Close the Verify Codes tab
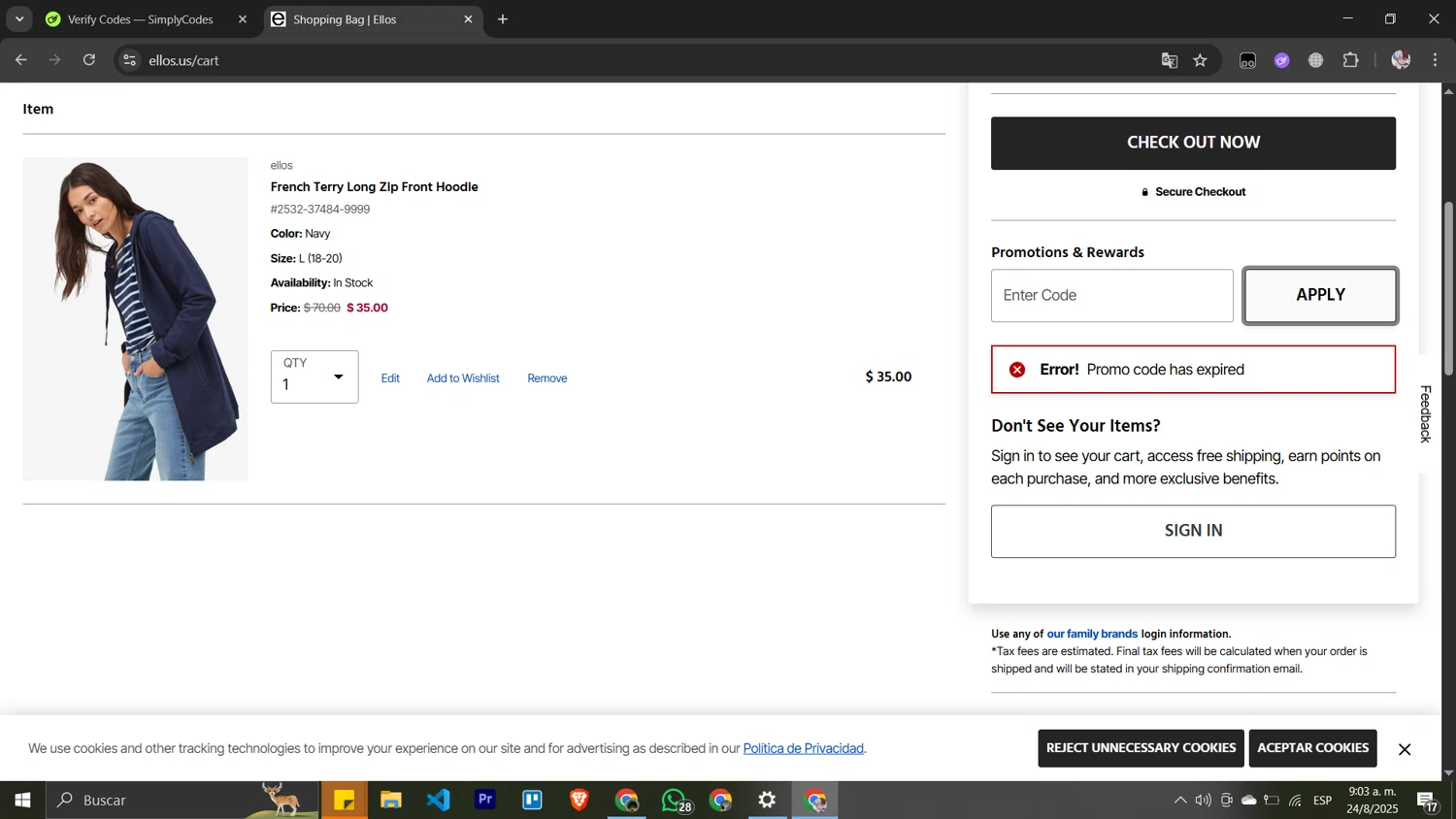 pos(243,19)
